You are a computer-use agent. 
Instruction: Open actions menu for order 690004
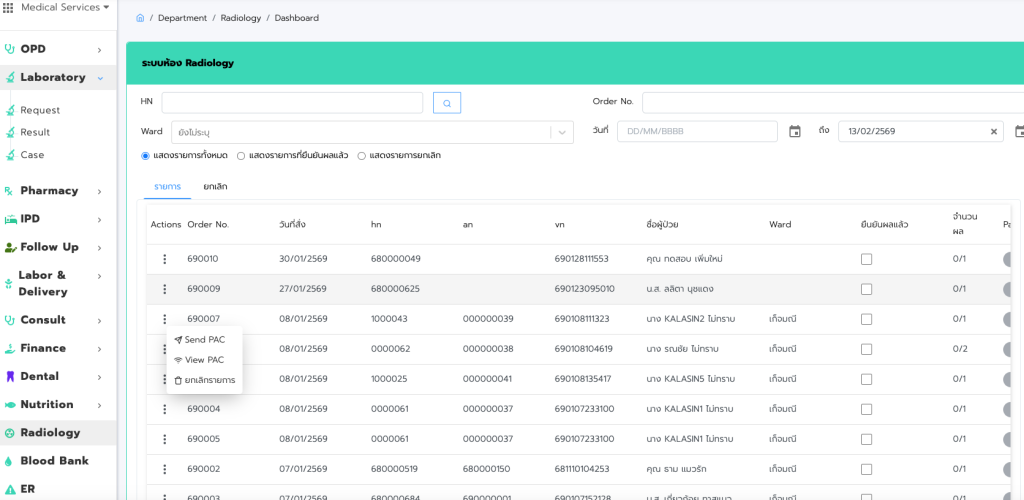(x=165, y=409)
